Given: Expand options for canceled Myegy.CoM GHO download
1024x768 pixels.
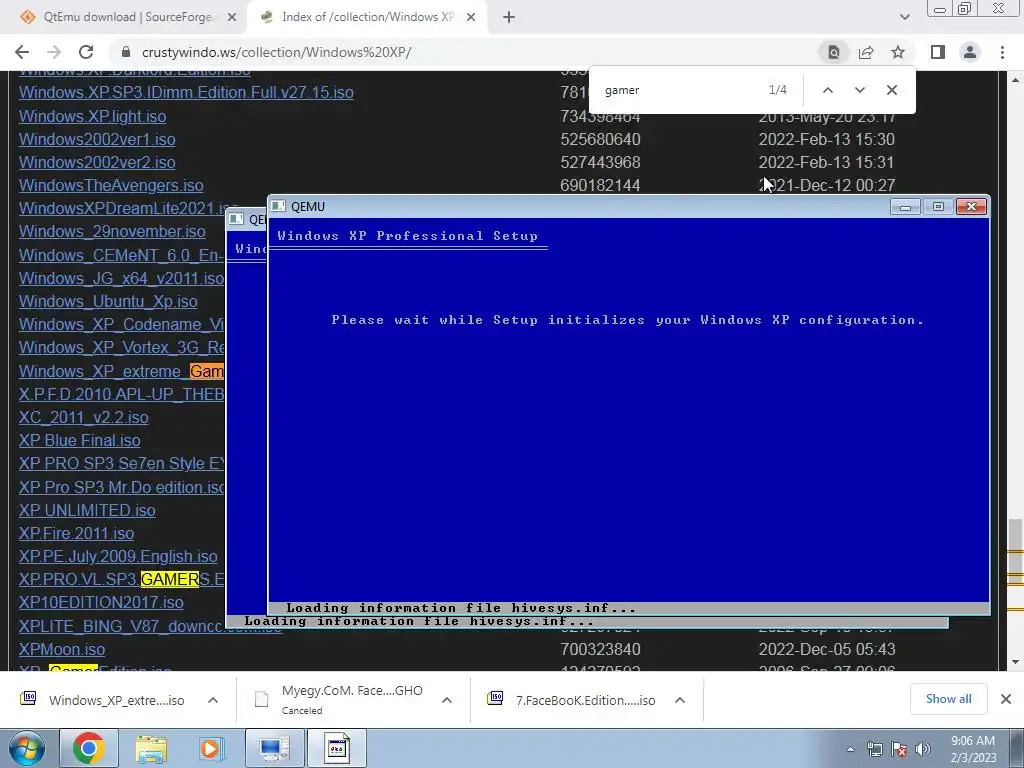Looking at the screenshot, I should click(447, 700).
